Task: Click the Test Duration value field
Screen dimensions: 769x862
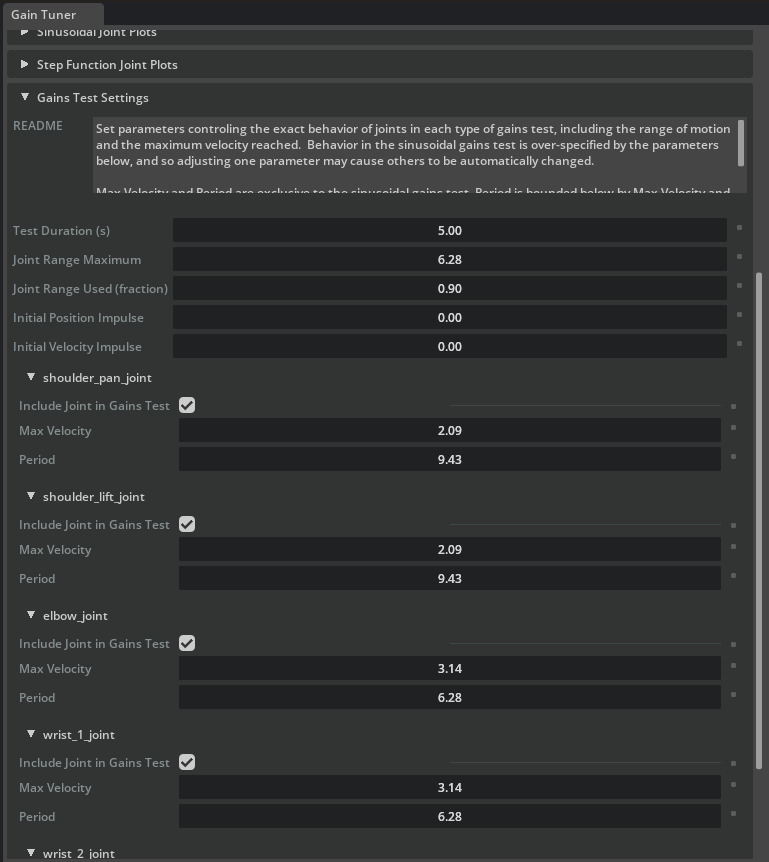Action: click(x=450, y=230)
